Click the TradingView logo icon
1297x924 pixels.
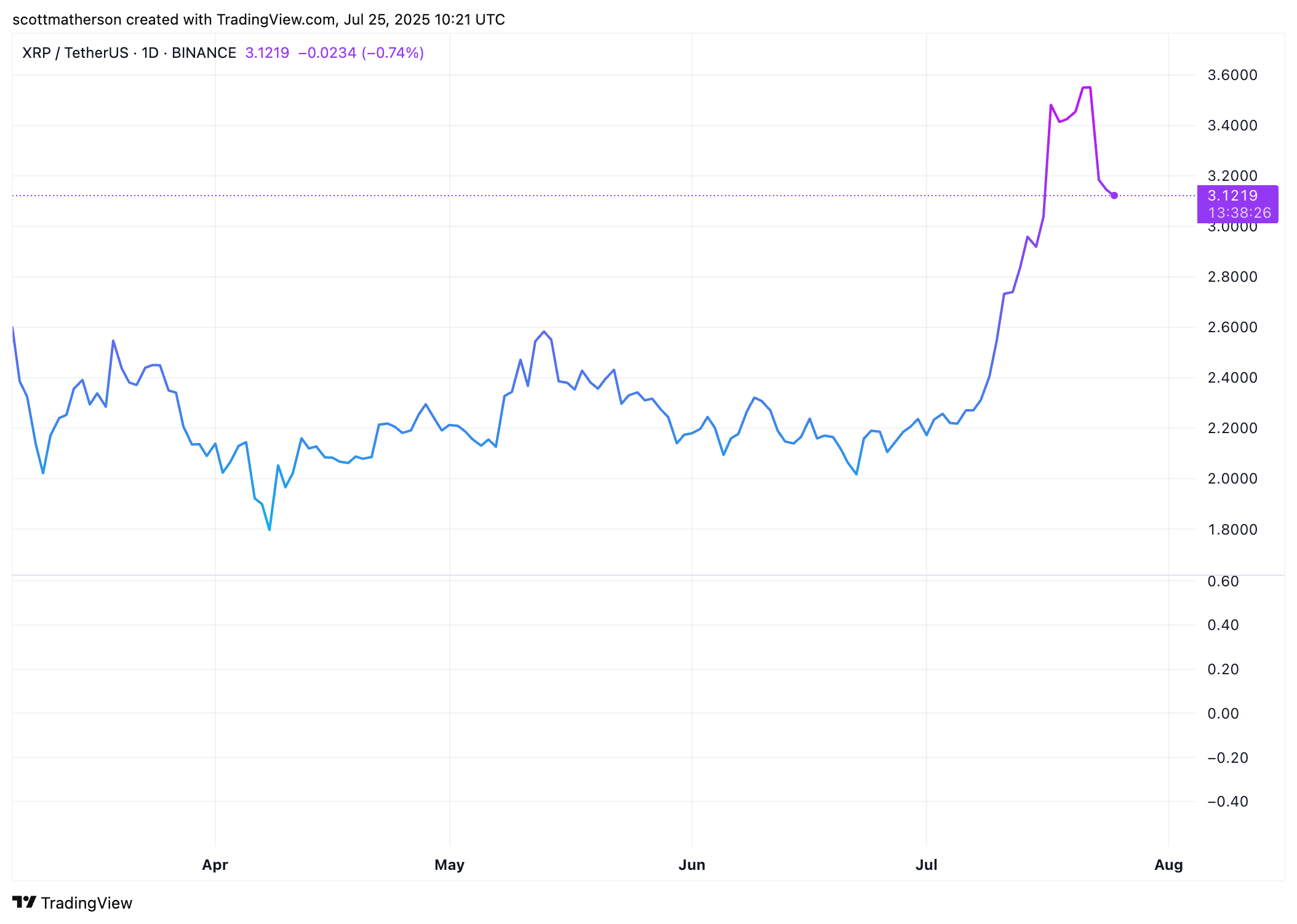(25, 902)
